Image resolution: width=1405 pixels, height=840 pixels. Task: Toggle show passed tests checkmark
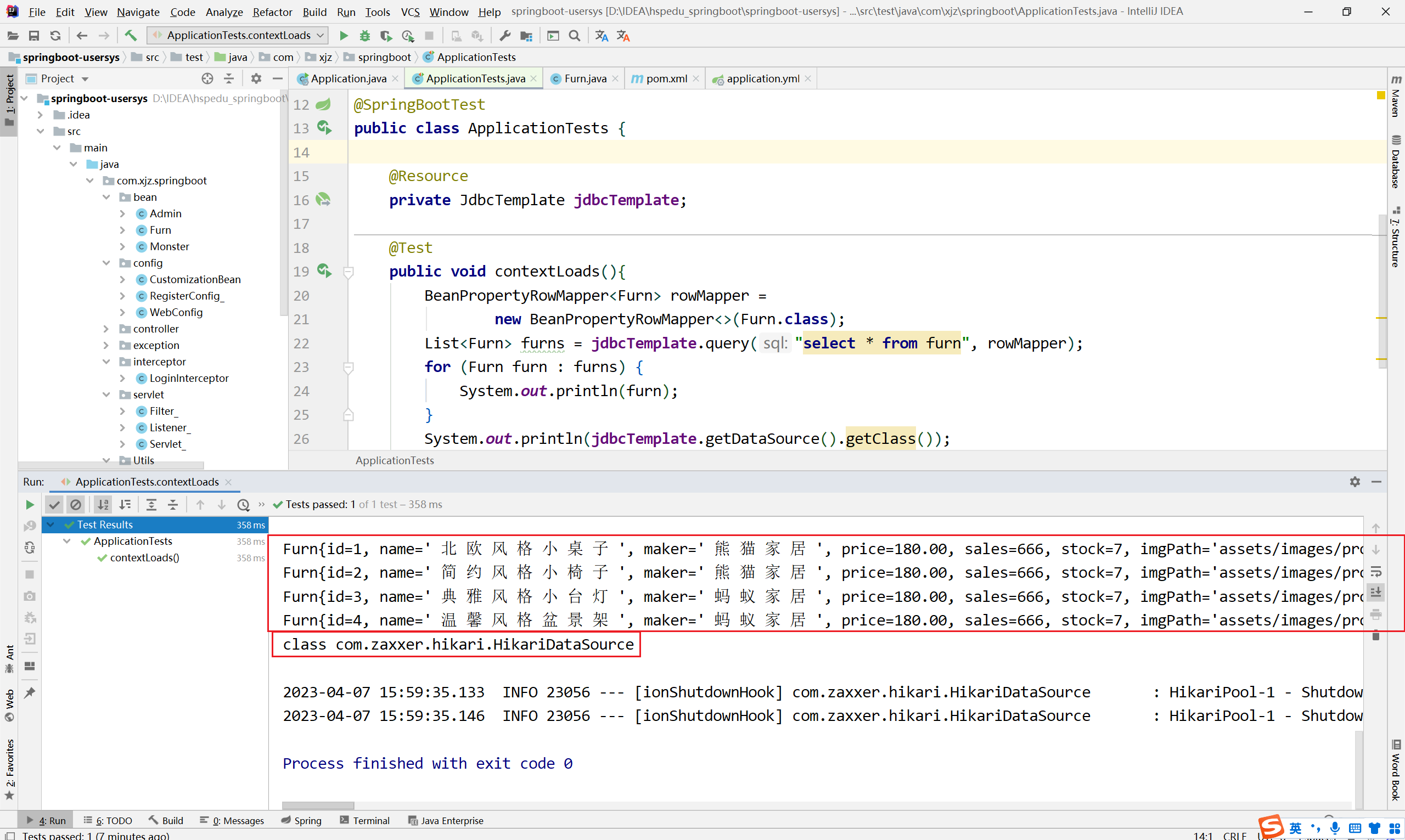54,504
